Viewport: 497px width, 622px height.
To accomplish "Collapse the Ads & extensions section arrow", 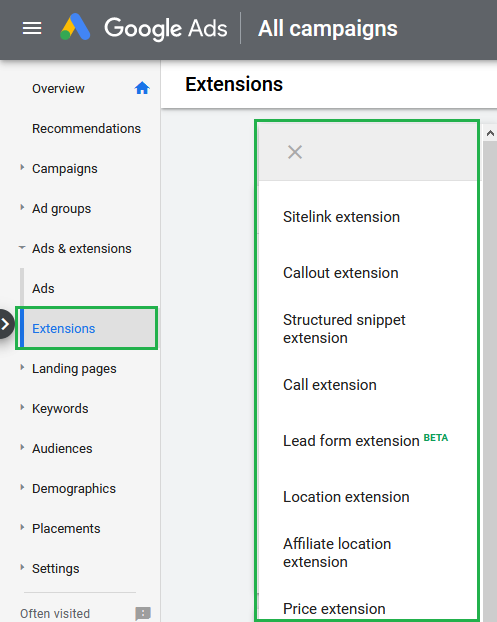I will point(22,248).
